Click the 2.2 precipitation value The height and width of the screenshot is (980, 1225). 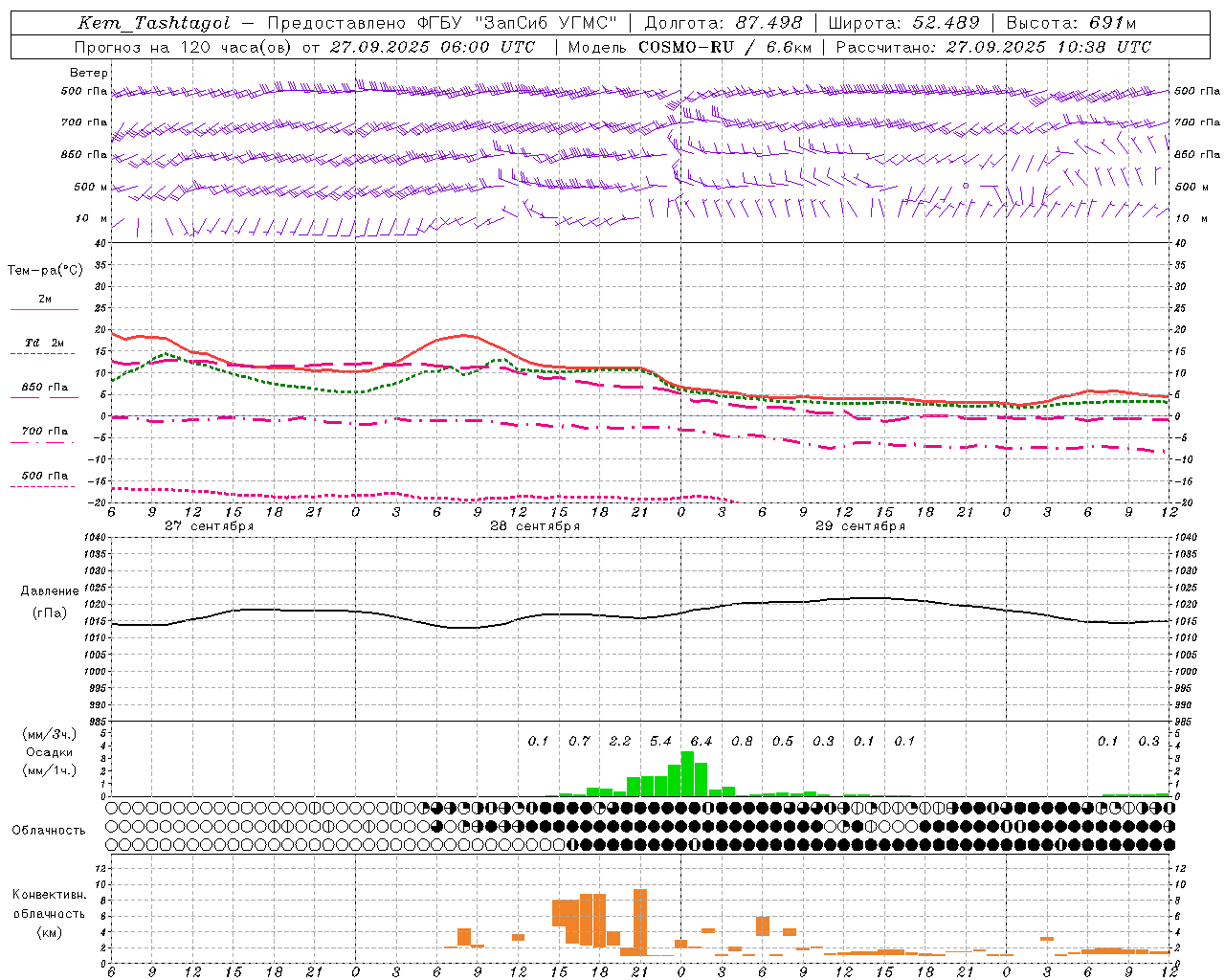point(620,741)
